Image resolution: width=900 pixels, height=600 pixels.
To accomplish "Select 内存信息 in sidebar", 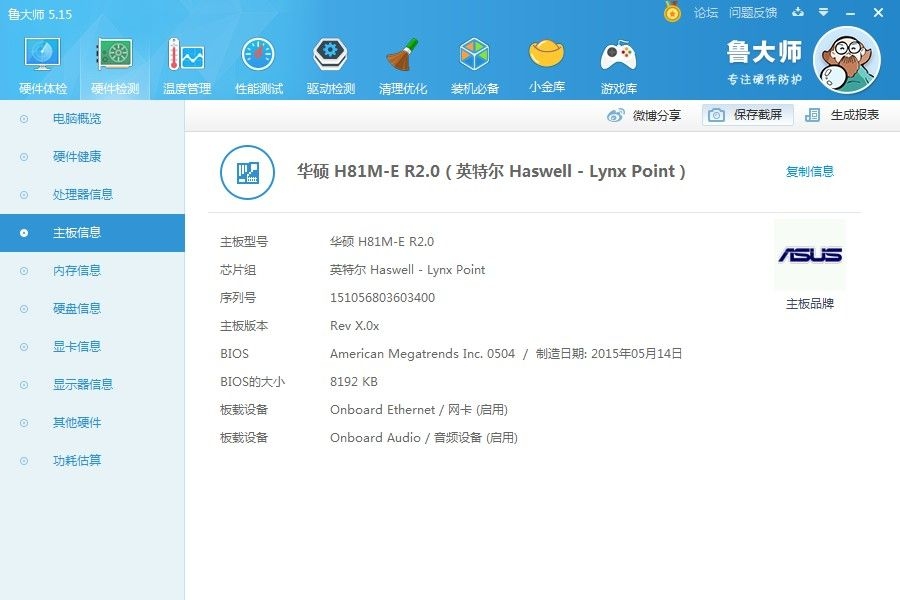I will 92,270.
